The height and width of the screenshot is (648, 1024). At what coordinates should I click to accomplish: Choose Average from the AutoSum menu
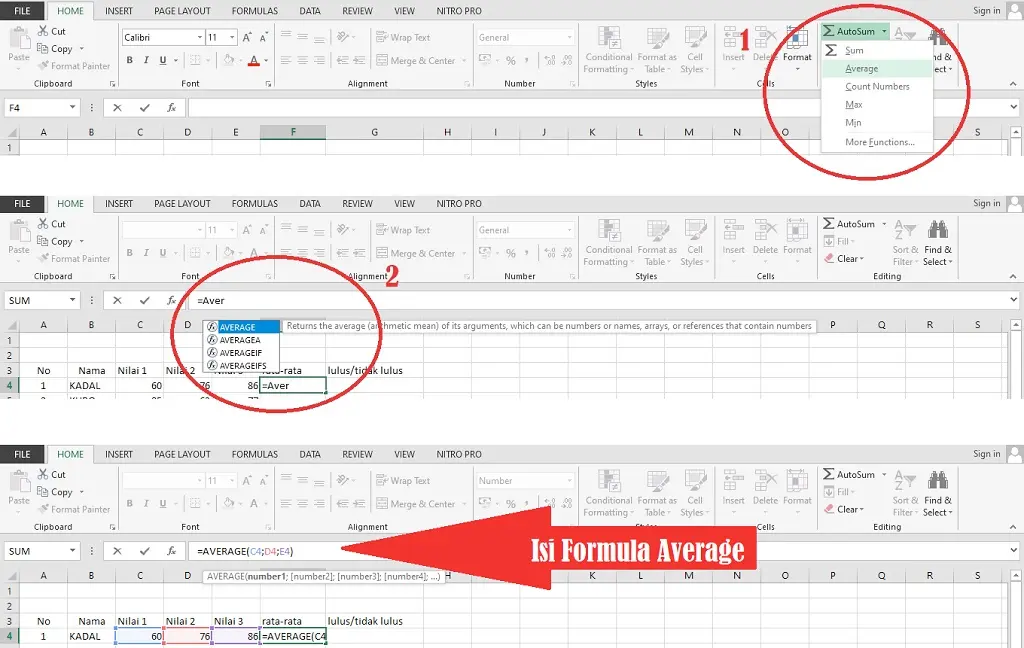[x=877, y=69]
